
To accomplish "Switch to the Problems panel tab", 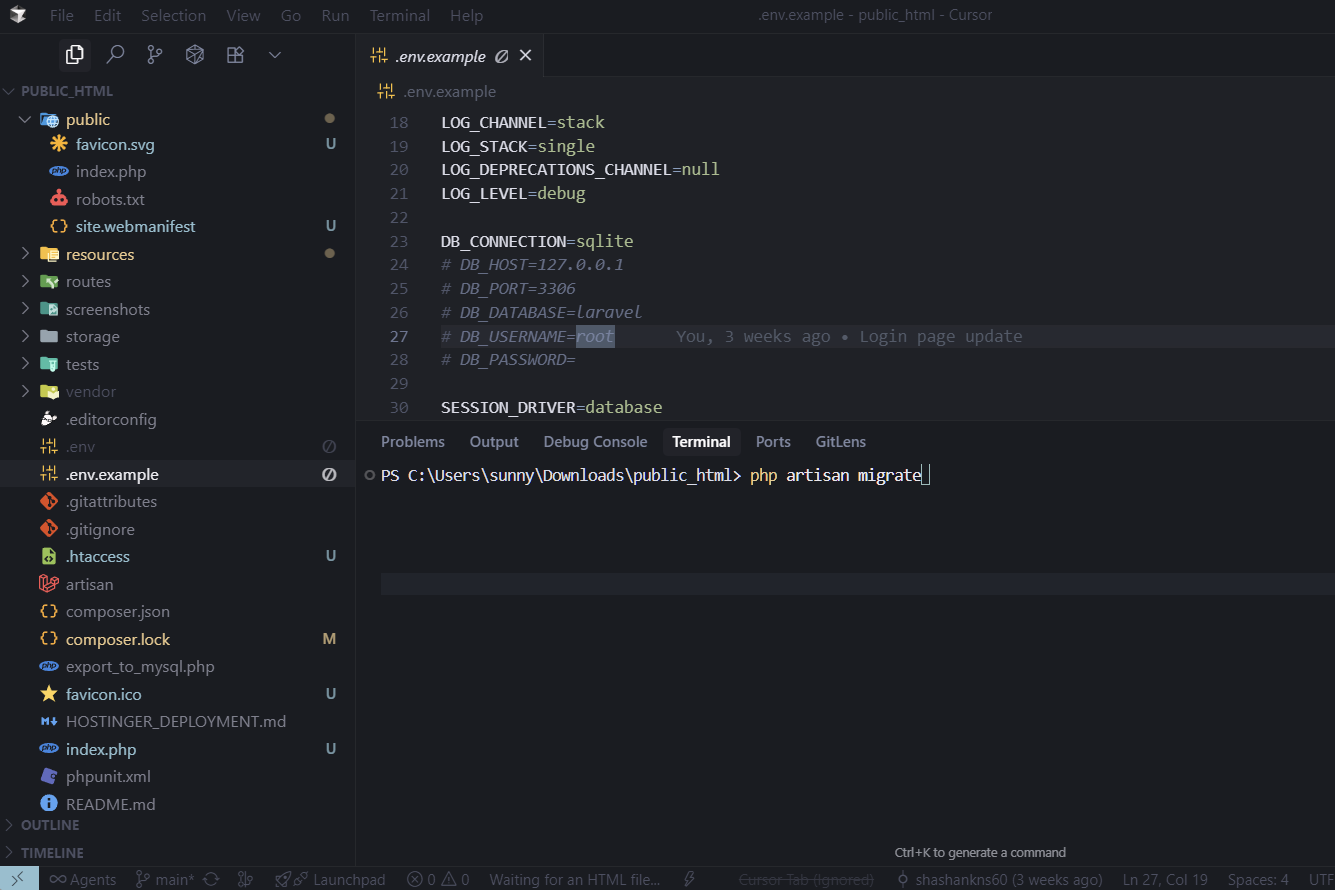I will click(412, 442).
